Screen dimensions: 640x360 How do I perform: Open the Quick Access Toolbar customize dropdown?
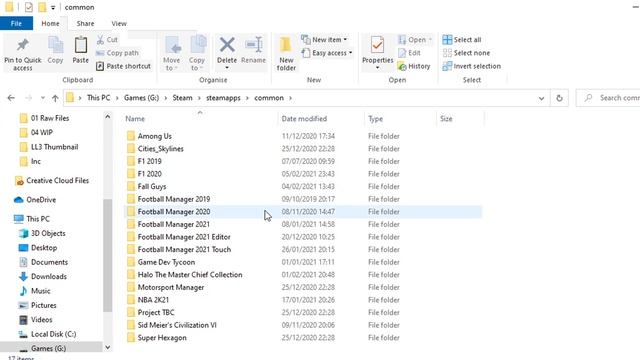click(53, 7)
